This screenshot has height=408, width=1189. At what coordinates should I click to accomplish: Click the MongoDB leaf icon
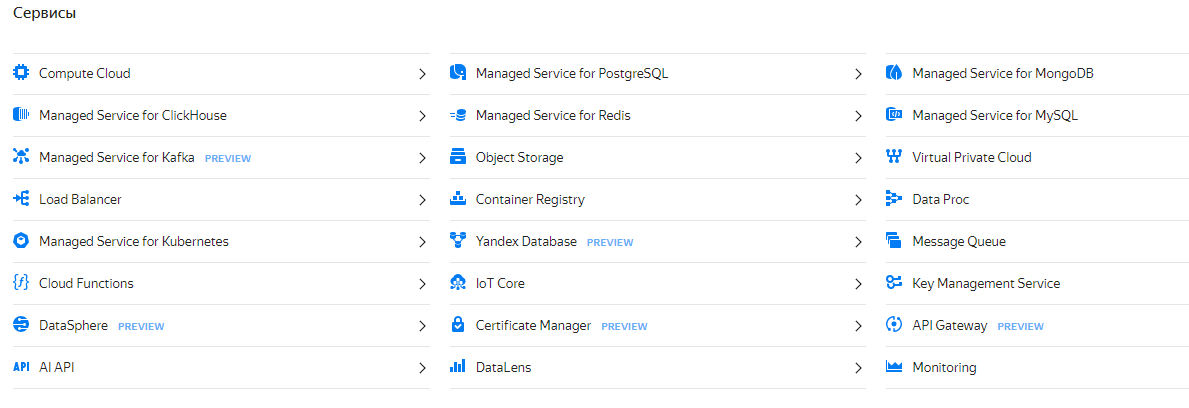[x=894, y=73]
